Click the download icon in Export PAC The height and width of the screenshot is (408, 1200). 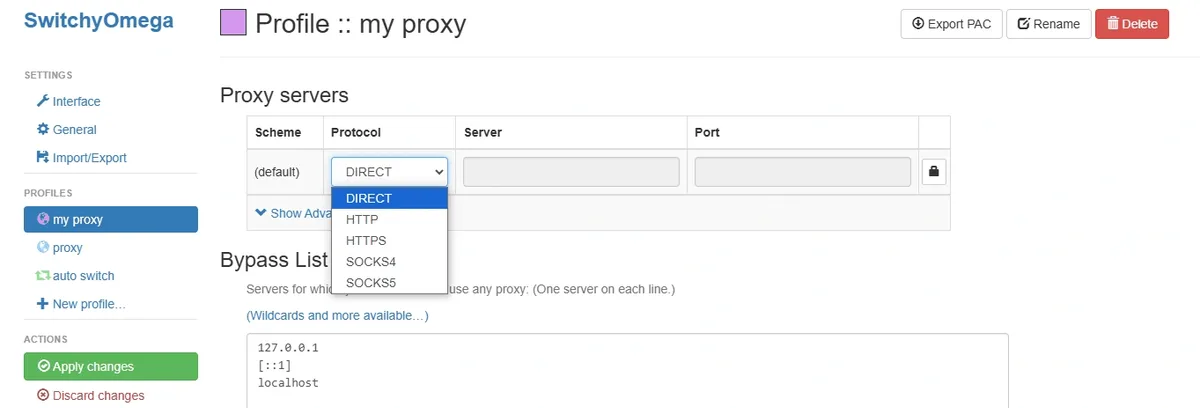click(918, 24)
